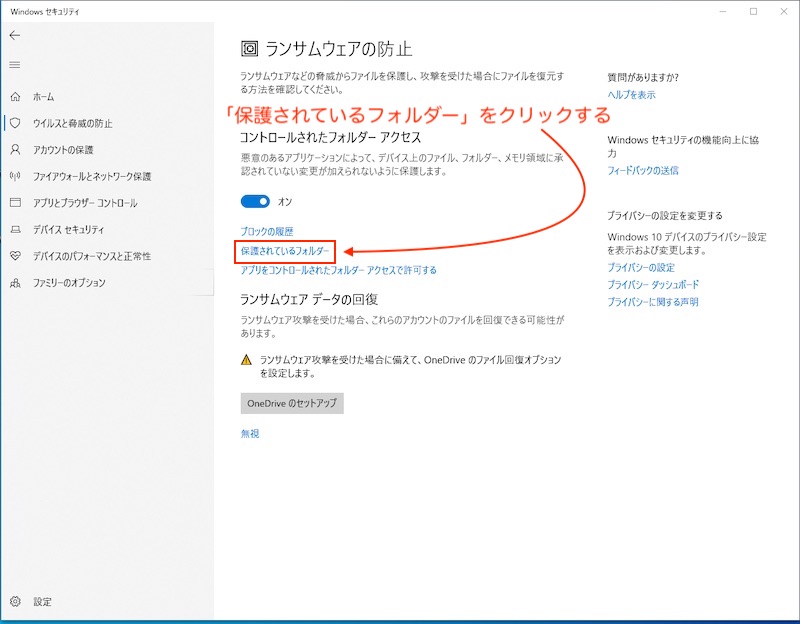
Task: Click the Home house icon
Action: [15, 96]
